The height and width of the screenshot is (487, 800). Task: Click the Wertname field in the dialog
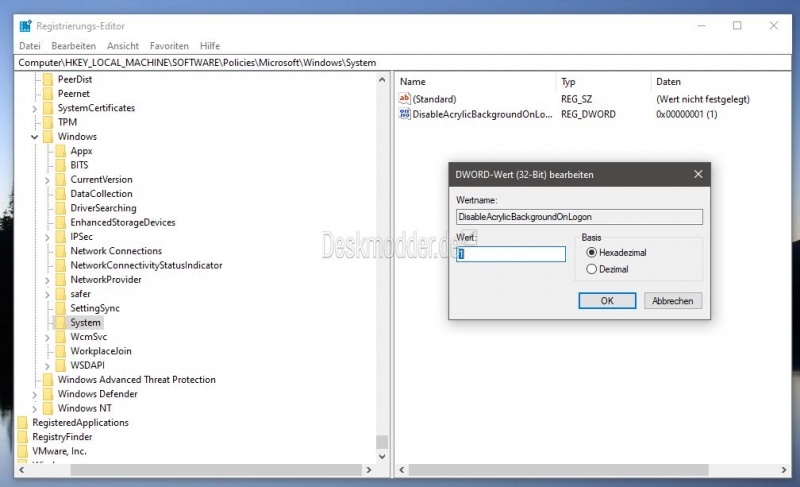(x=579, y=217)
